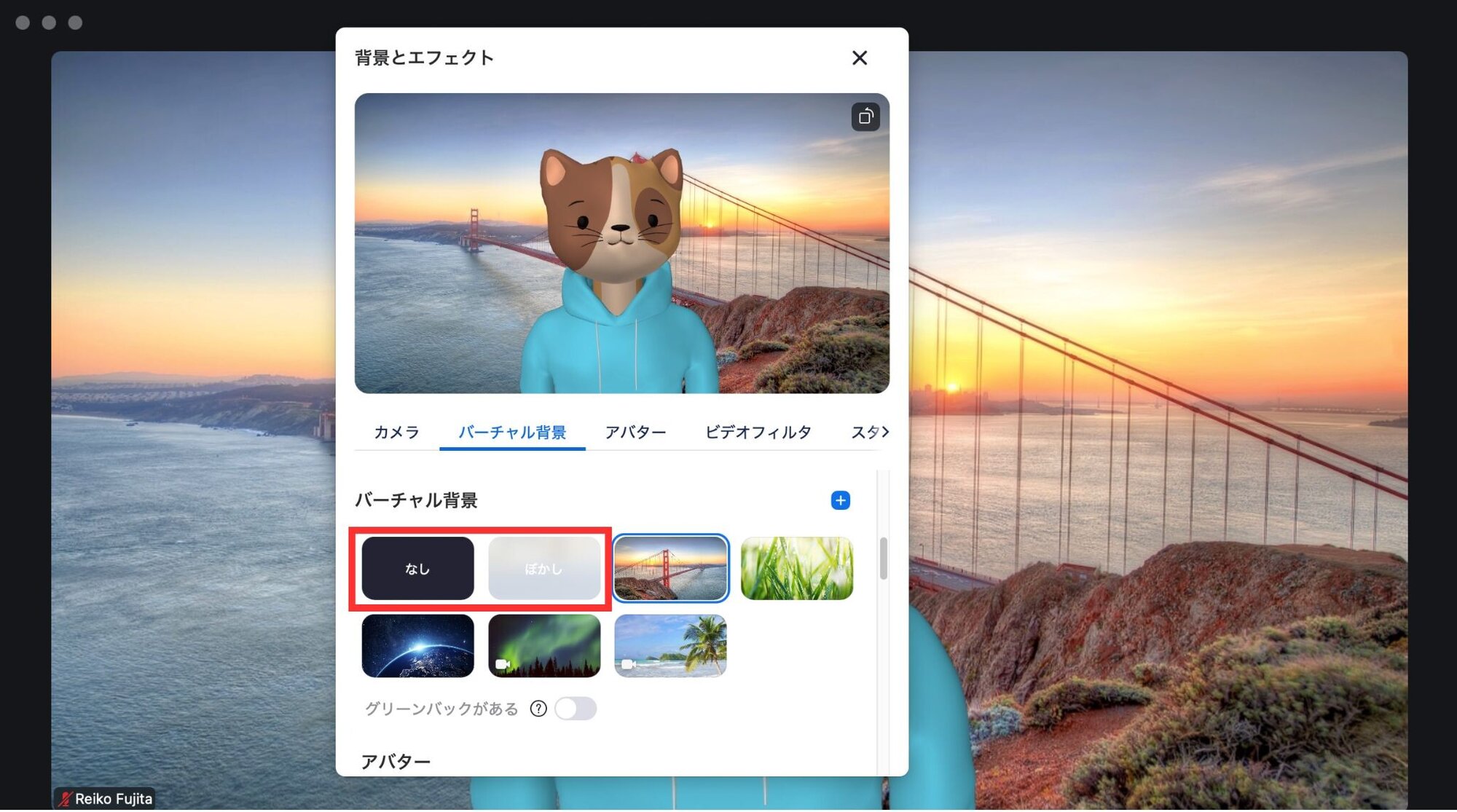Open the help tooltip next to グリーンバックがある
This screenshot has width=1457, height=812.
click(537, 709)
